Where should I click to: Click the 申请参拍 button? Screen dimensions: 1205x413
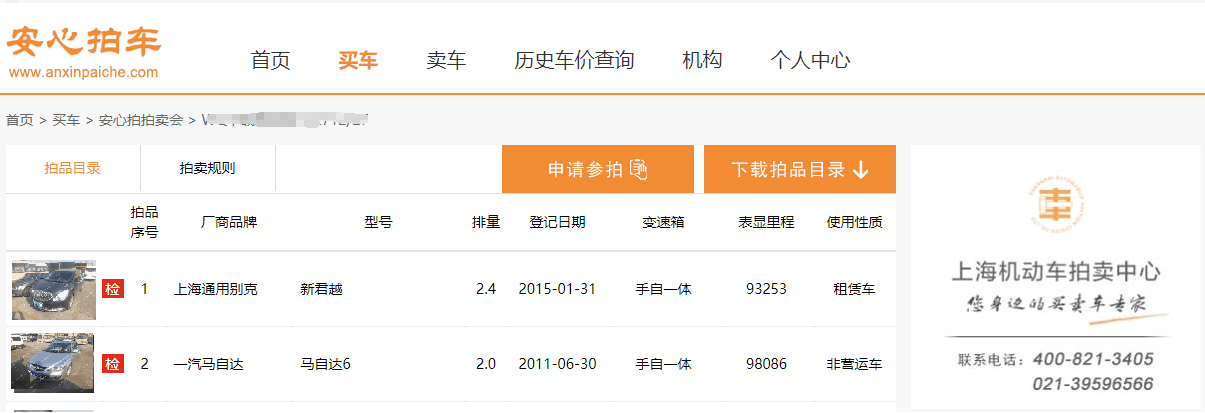tap(597, 169)
